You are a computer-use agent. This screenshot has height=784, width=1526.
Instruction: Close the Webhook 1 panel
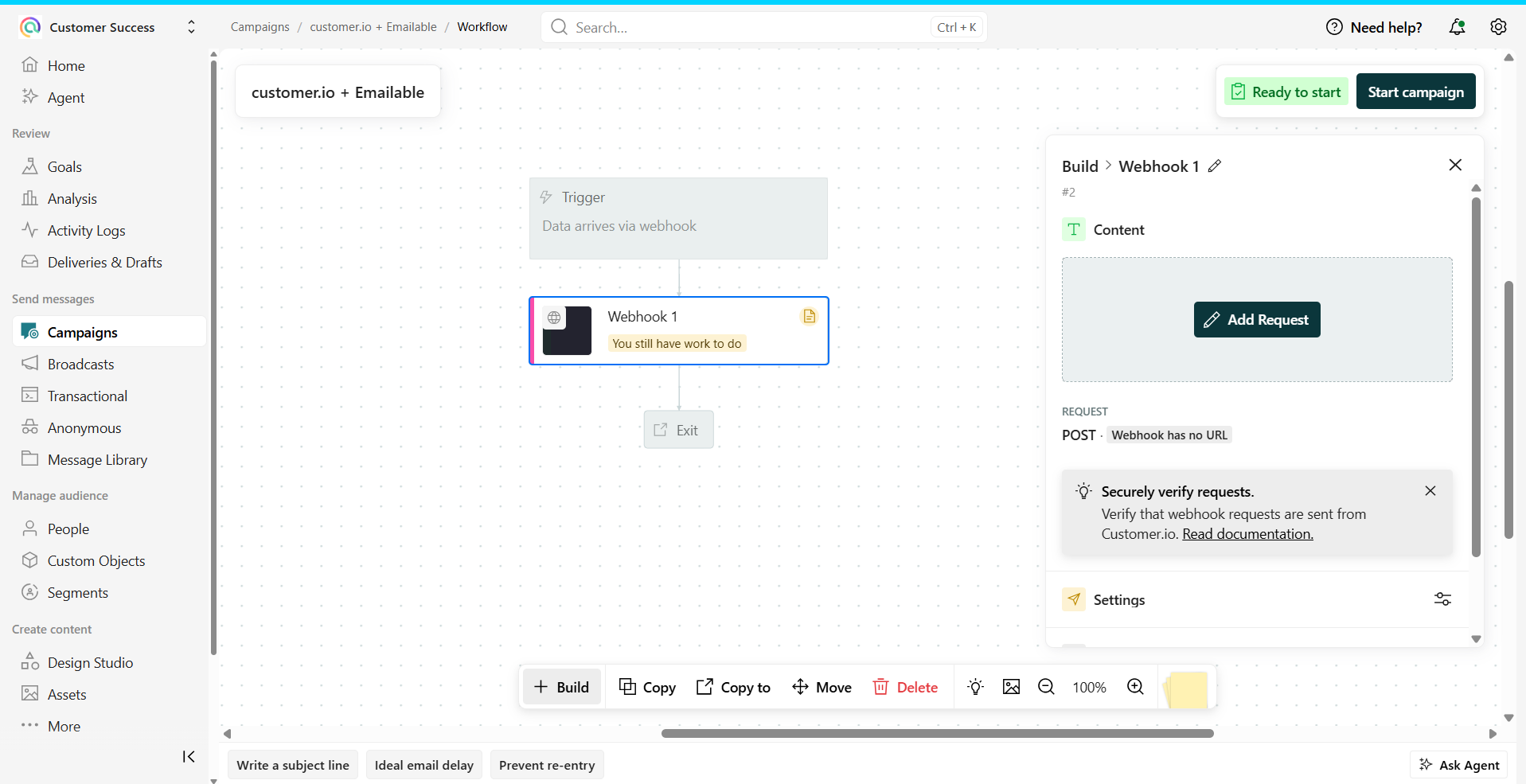[1455, 165]
